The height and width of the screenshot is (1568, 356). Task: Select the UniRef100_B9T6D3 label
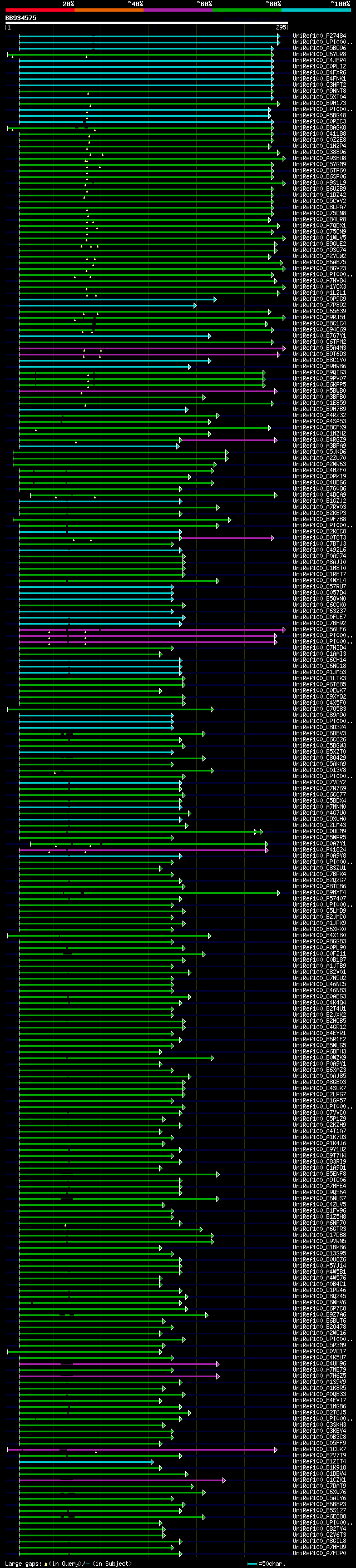pyautogui.click(x=319, y=354)
